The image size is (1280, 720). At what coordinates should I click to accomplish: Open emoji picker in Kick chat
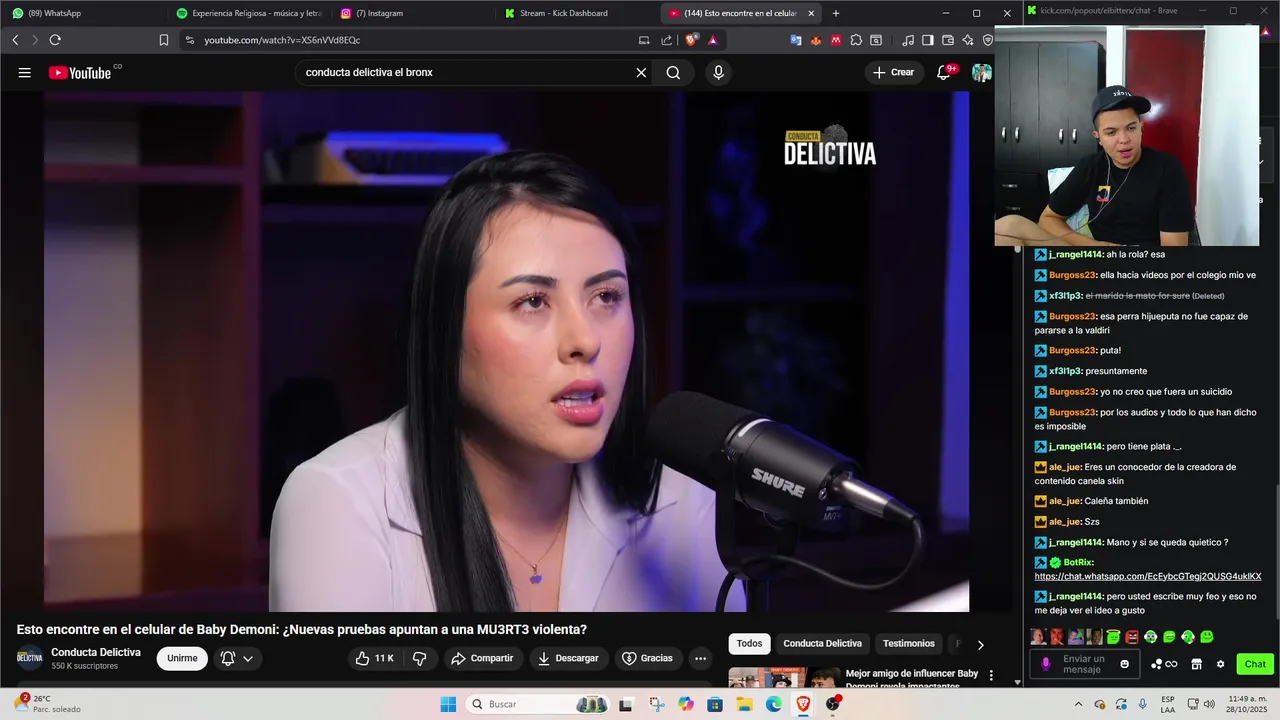[1124, 664]
